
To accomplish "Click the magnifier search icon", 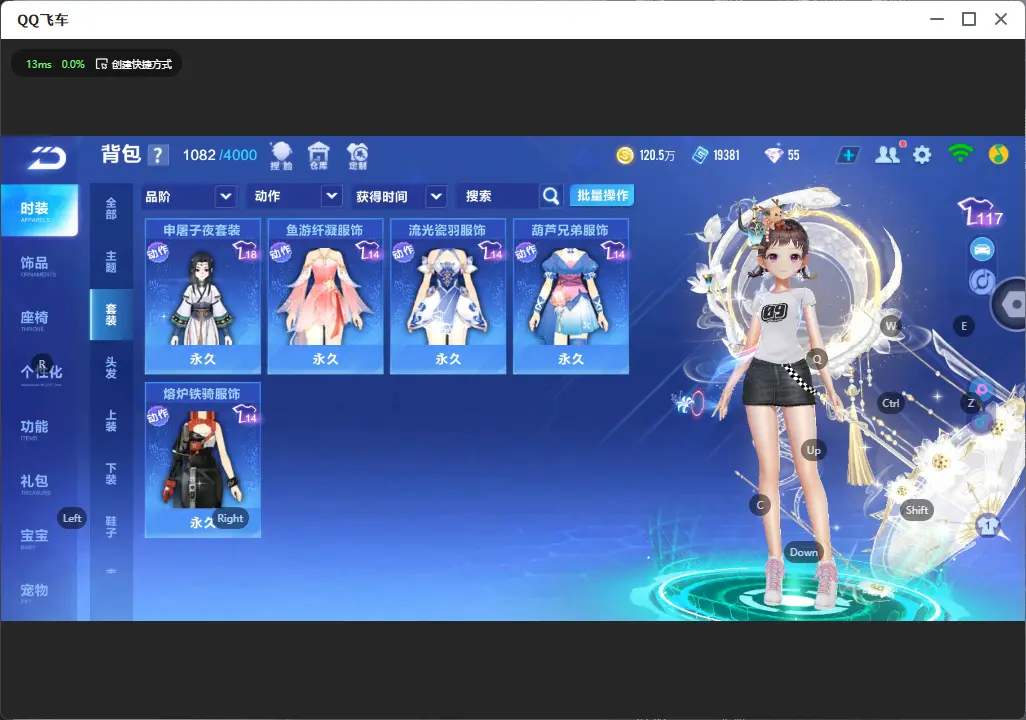I will click(x=551, y=196).
